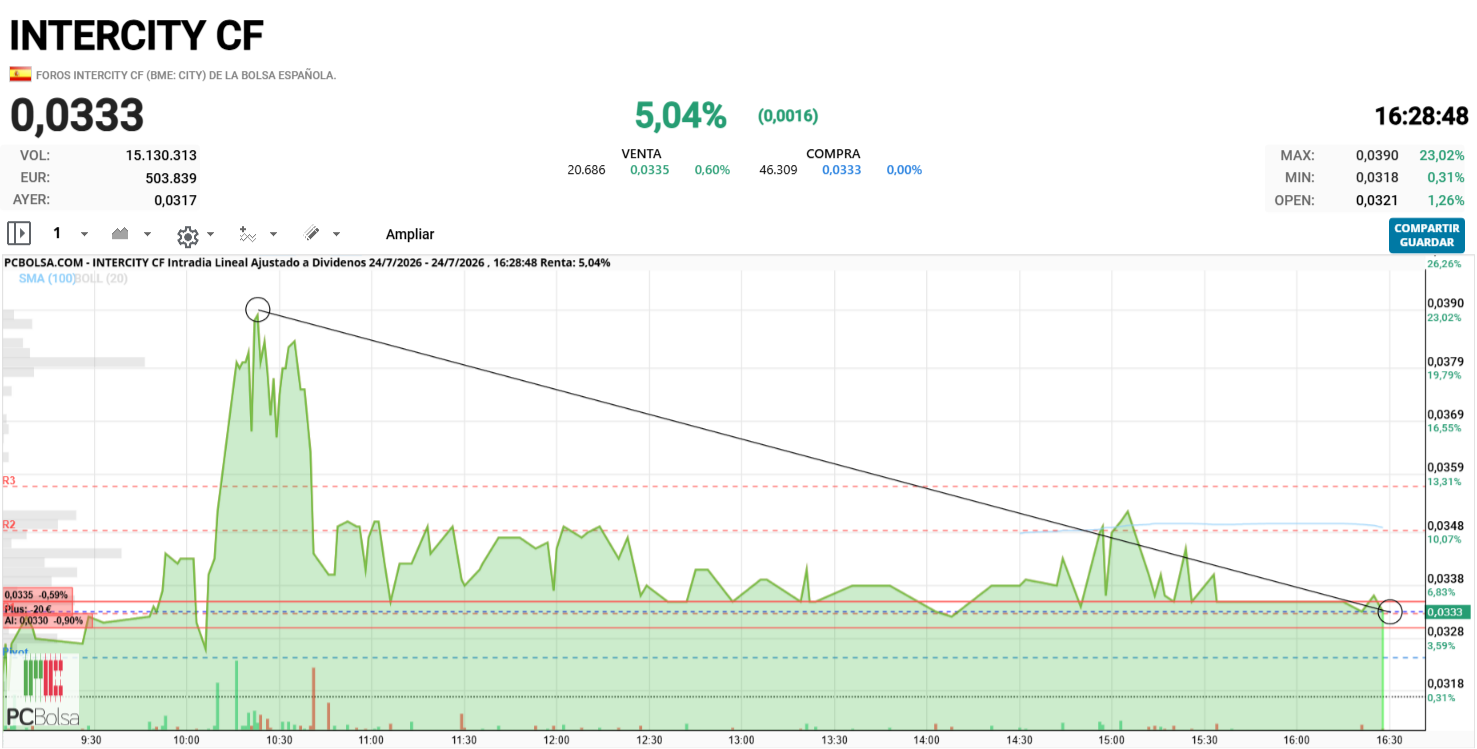Viewport: 1477px width, 749px height.
Task: Click the 15:00 time axis label
Action: [1112, 740]
